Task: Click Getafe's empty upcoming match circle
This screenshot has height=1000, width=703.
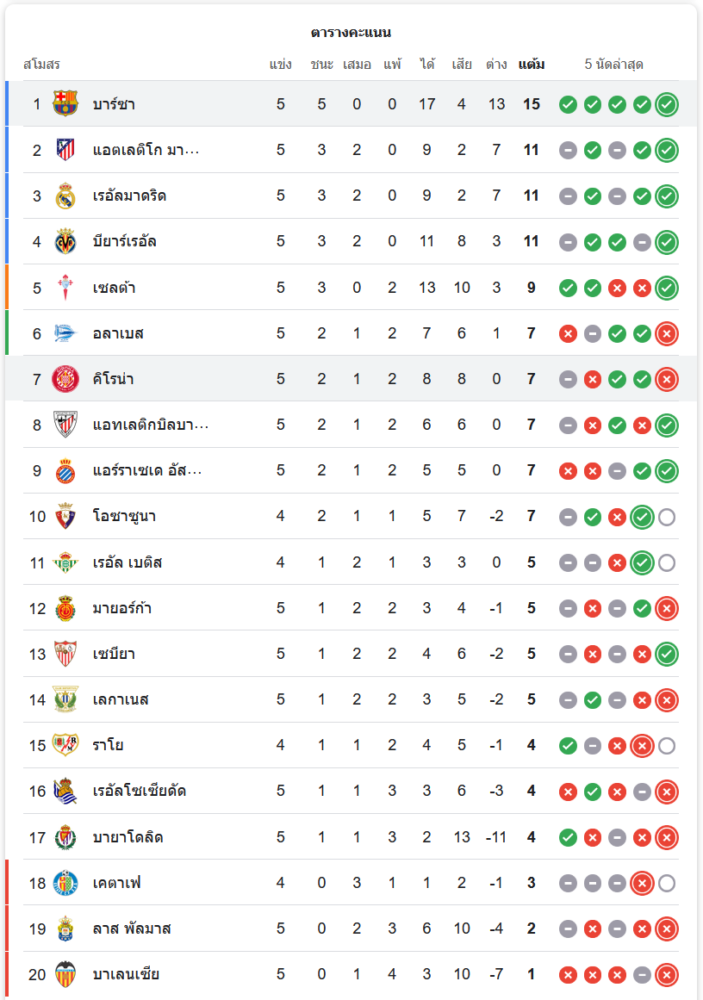Action: 667,883
